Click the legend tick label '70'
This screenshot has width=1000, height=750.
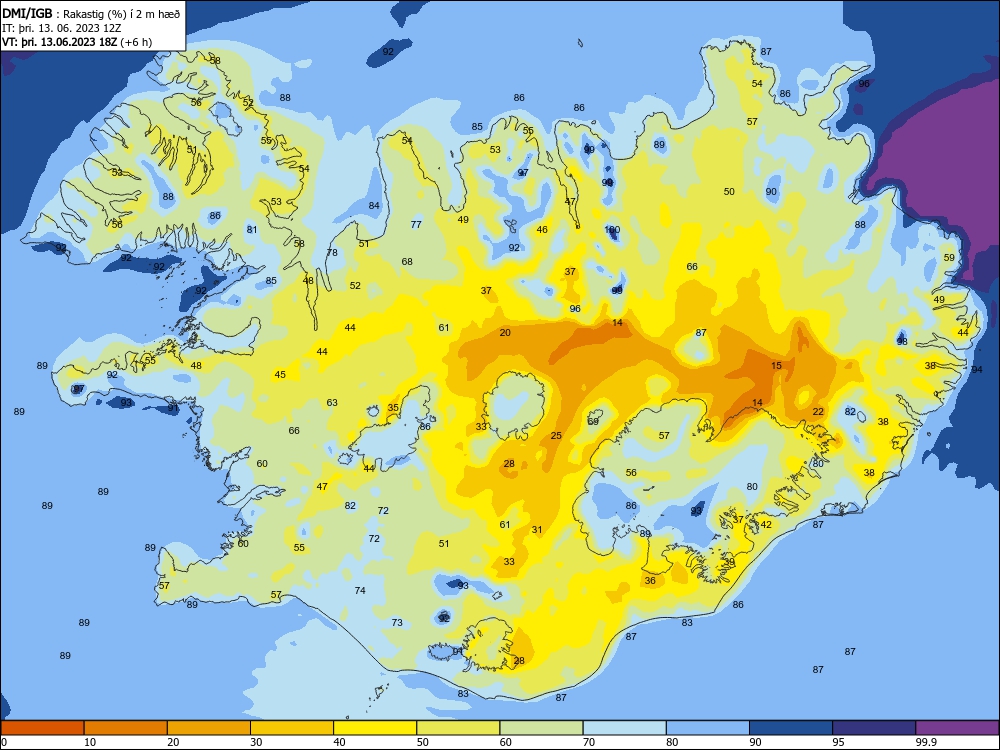(589, 742)
